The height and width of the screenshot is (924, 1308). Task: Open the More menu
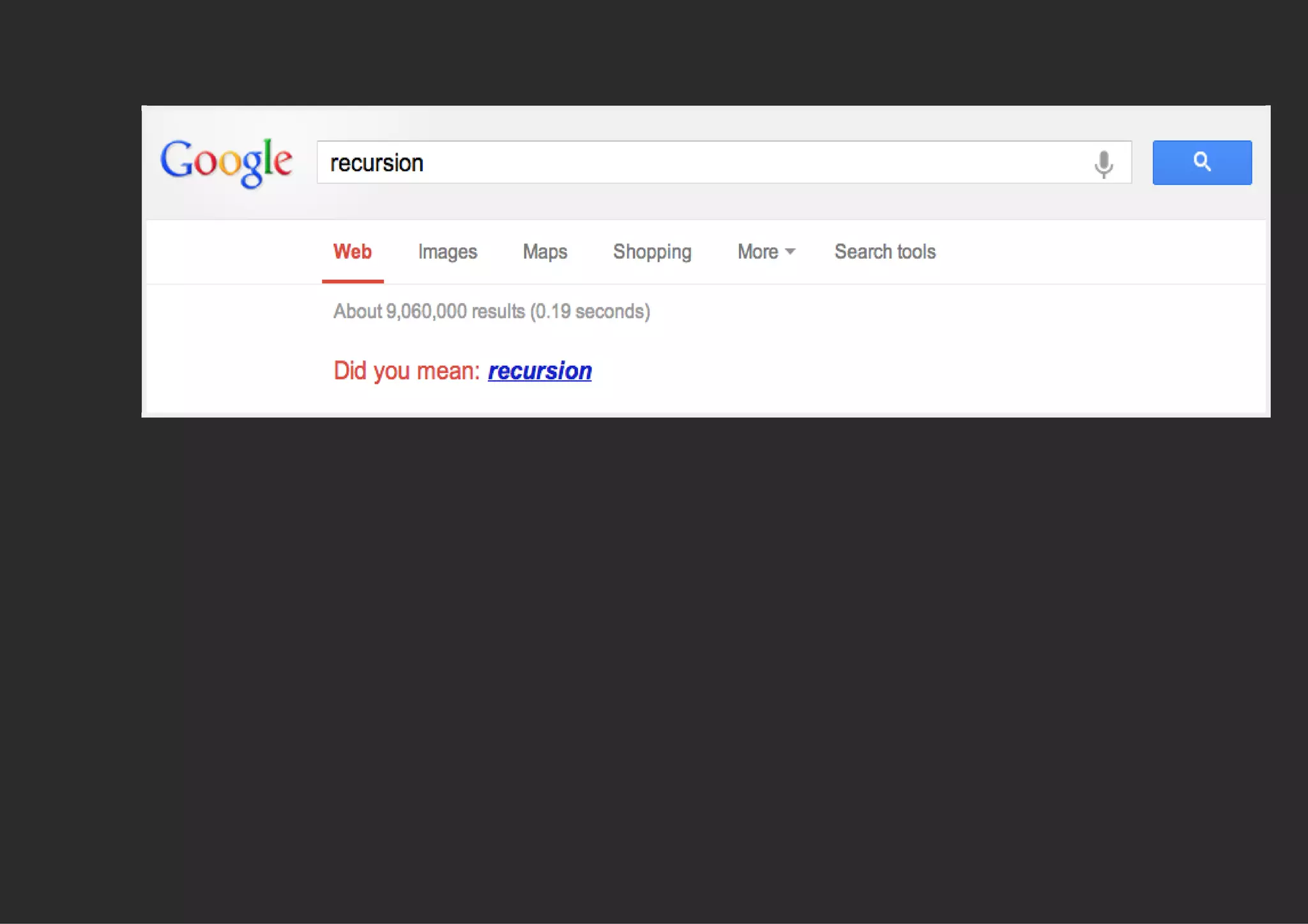[758, 252]
